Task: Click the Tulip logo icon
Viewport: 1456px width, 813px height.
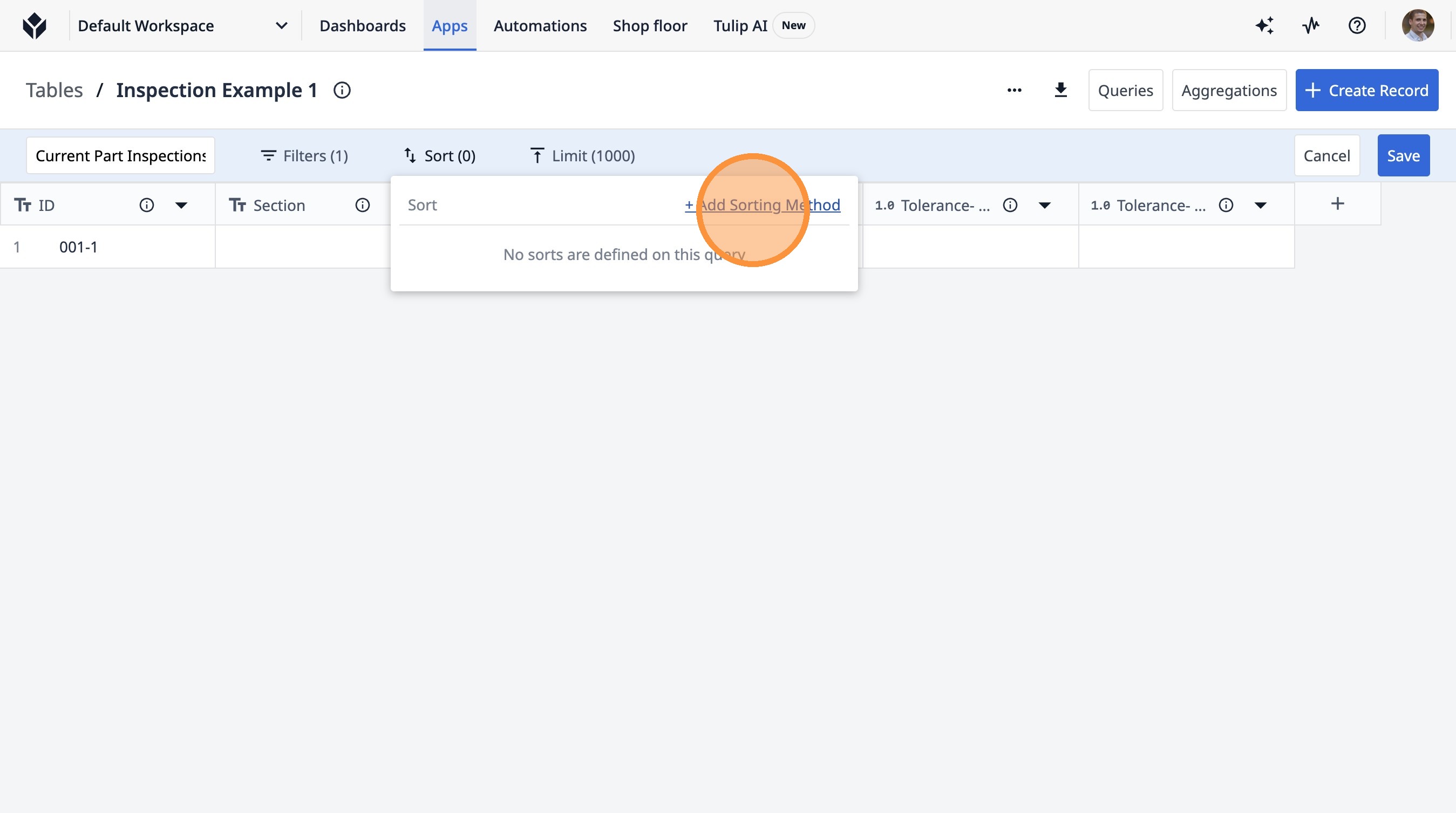Action: (35, 25)
